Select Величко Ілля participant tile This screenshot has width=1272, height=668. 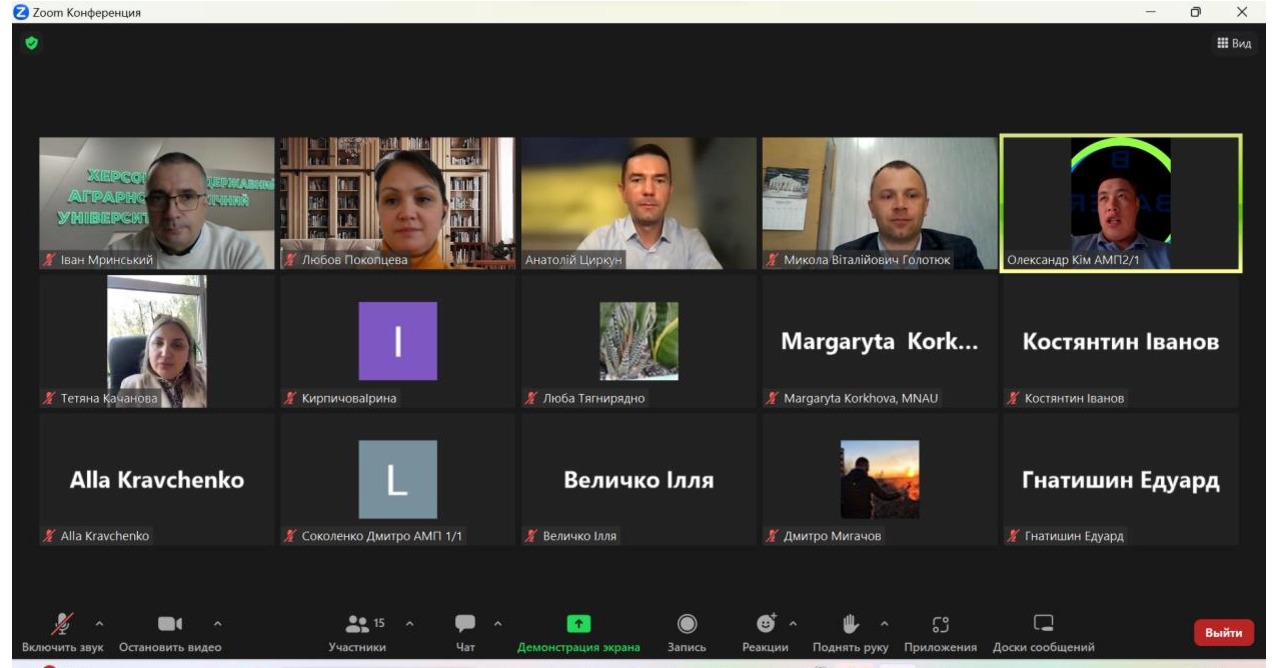pyautogui.click(x=639, y=479)
